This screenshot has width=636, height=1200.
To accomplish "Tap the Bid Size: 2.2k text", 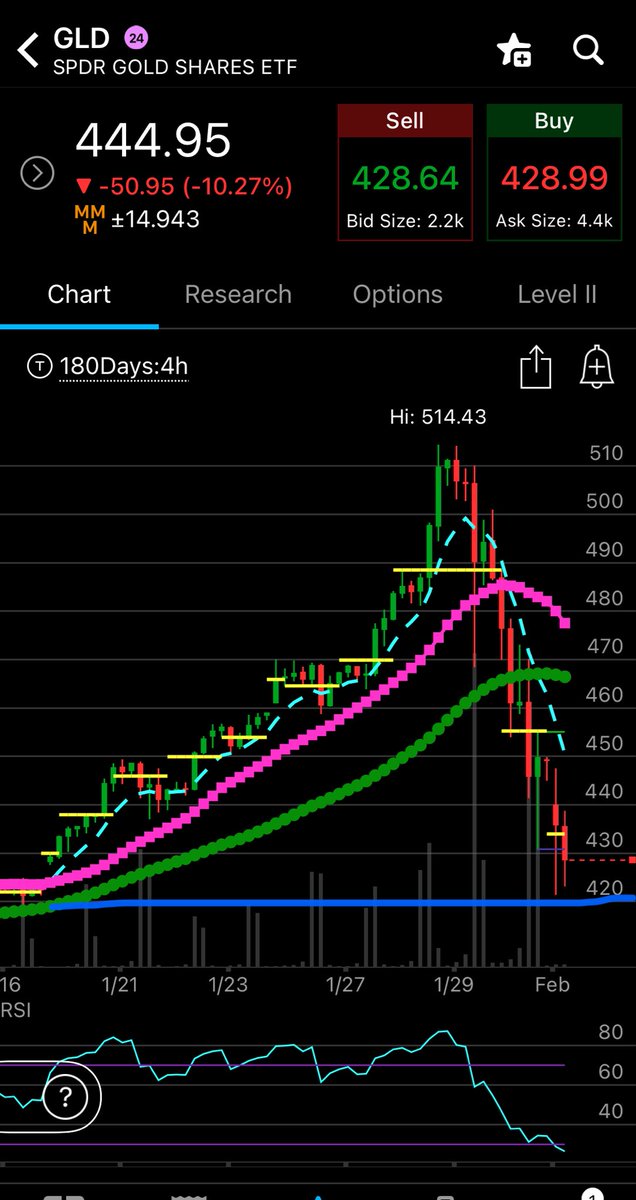I will 405,221.
